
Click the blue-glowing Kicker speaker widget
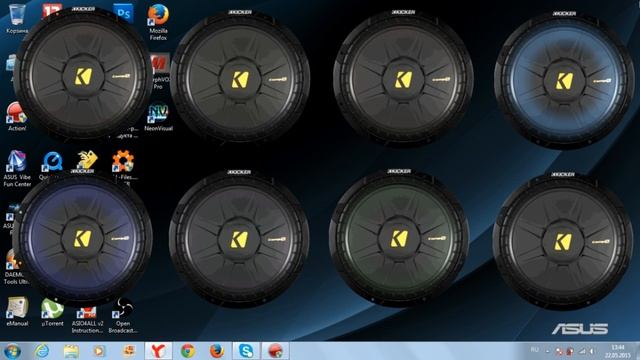coord(564,81)
